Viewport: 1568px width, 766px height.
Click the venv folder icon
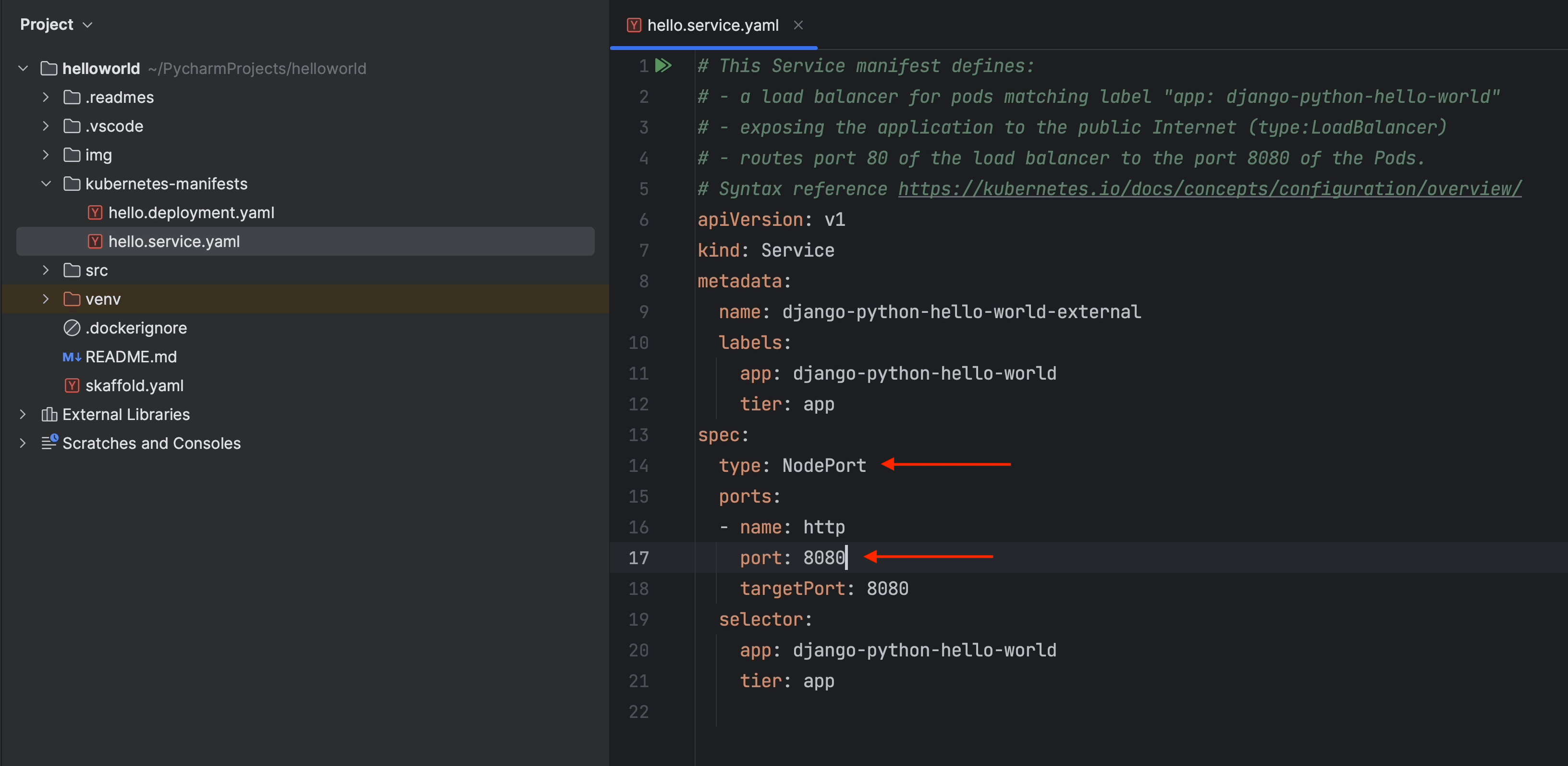pos(72,299)
